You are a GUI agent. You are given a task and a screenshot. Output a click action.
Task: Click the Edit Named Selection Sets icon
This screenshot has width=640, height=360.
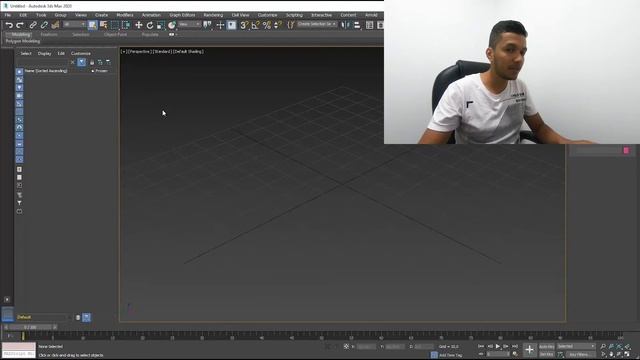click(291, 25)
